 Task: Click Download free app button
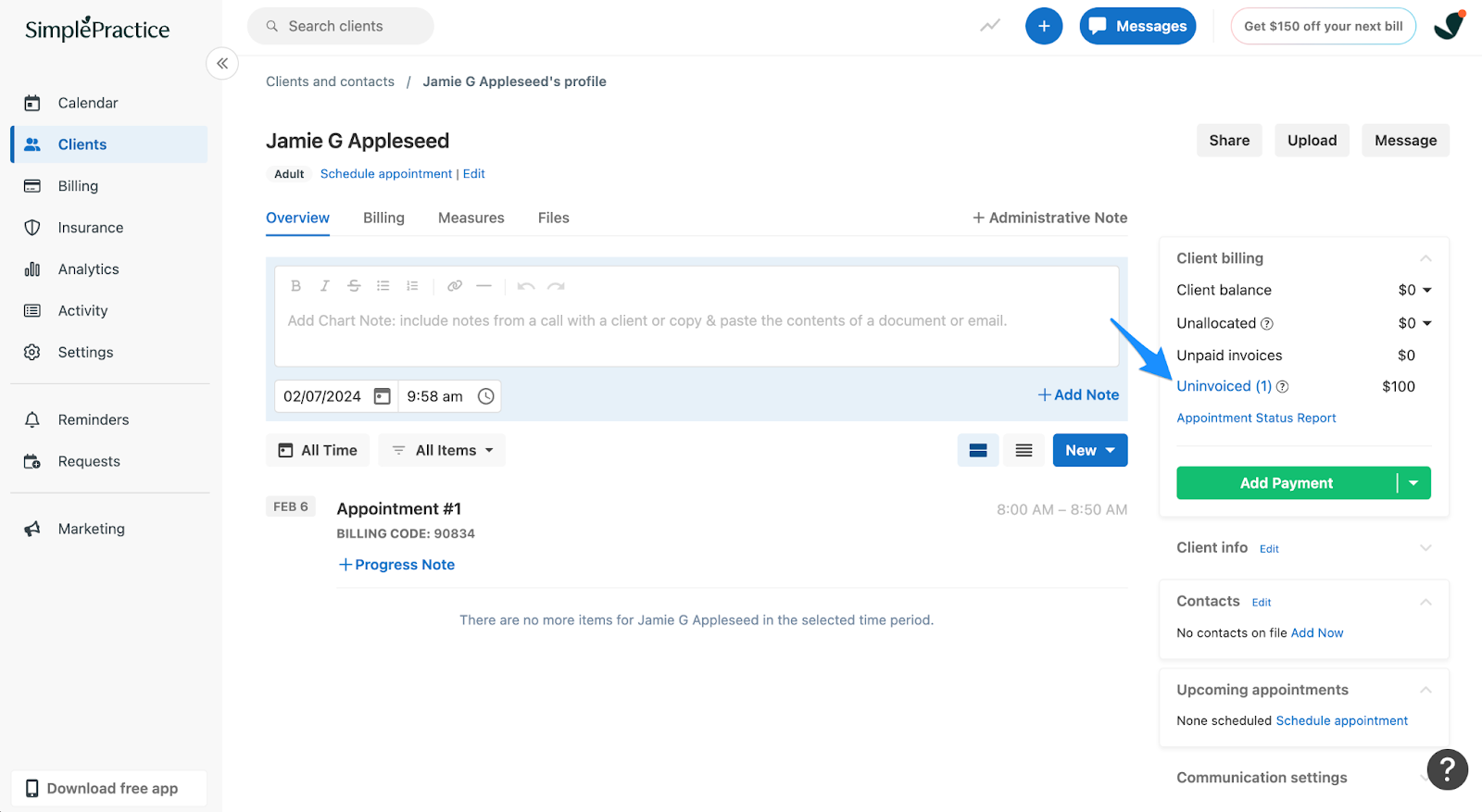pos(109,789)
